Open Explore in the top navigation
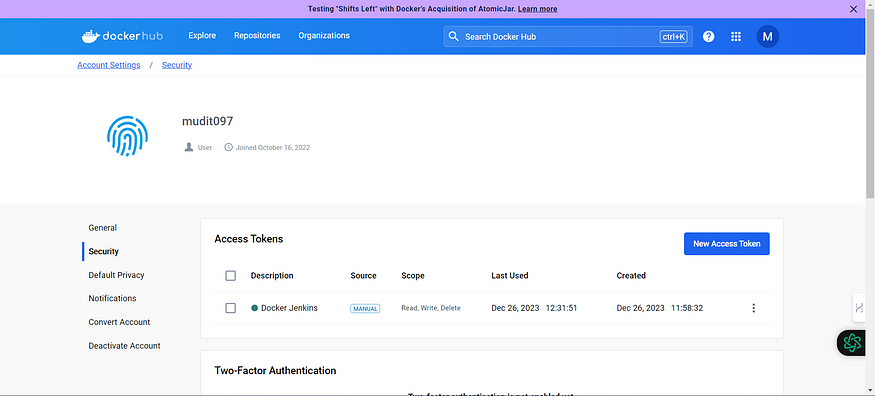The height and width of the screenshot is (396, 875). point(202,36)
